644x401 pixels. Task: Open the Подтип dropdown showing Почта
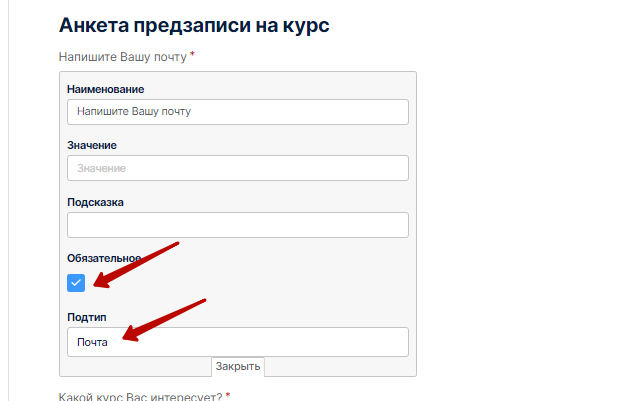[238, 342]
